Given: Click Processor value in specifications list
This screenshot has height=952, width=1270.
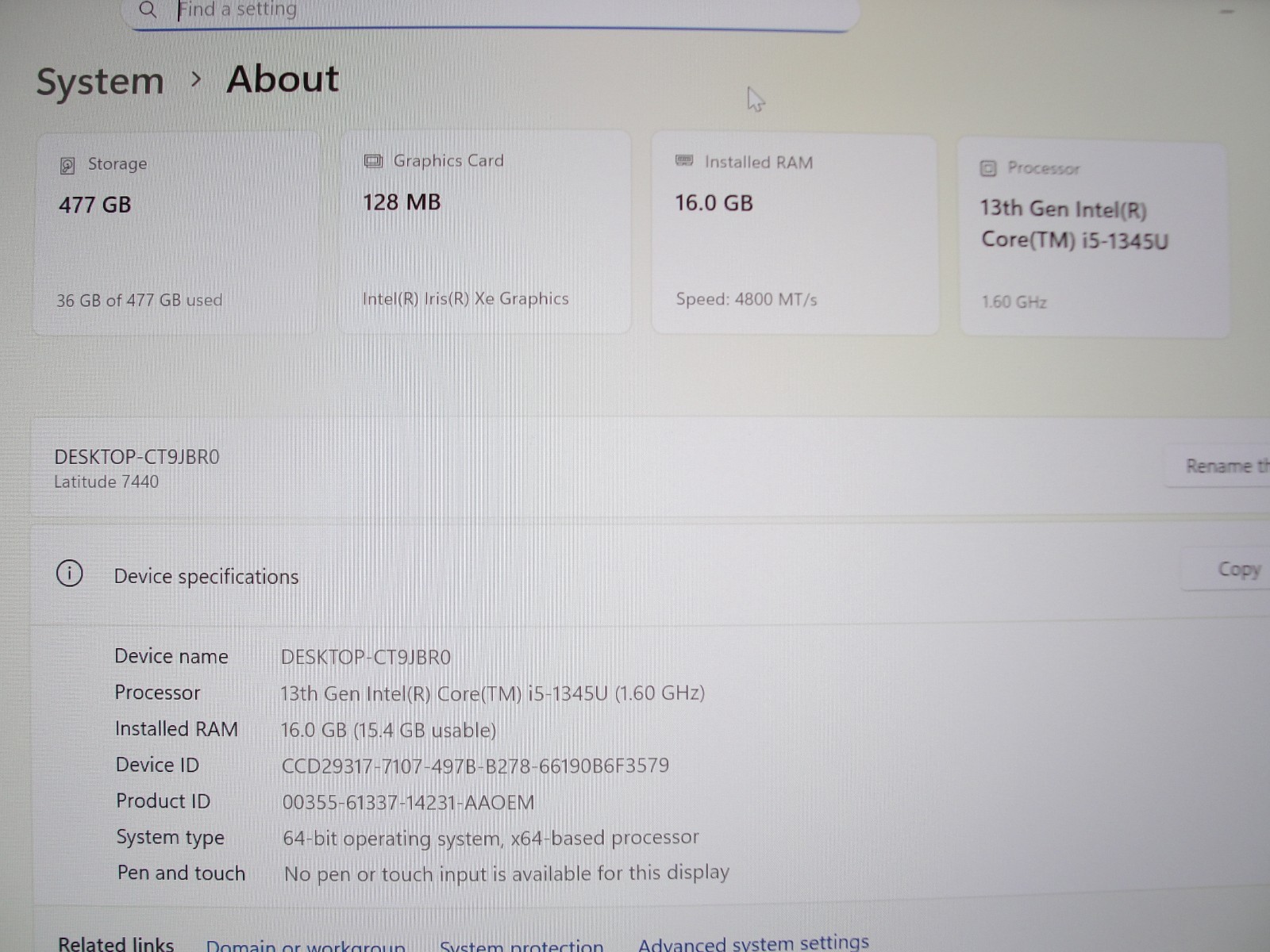Looking at the screenshot, I should coord(492,693).
